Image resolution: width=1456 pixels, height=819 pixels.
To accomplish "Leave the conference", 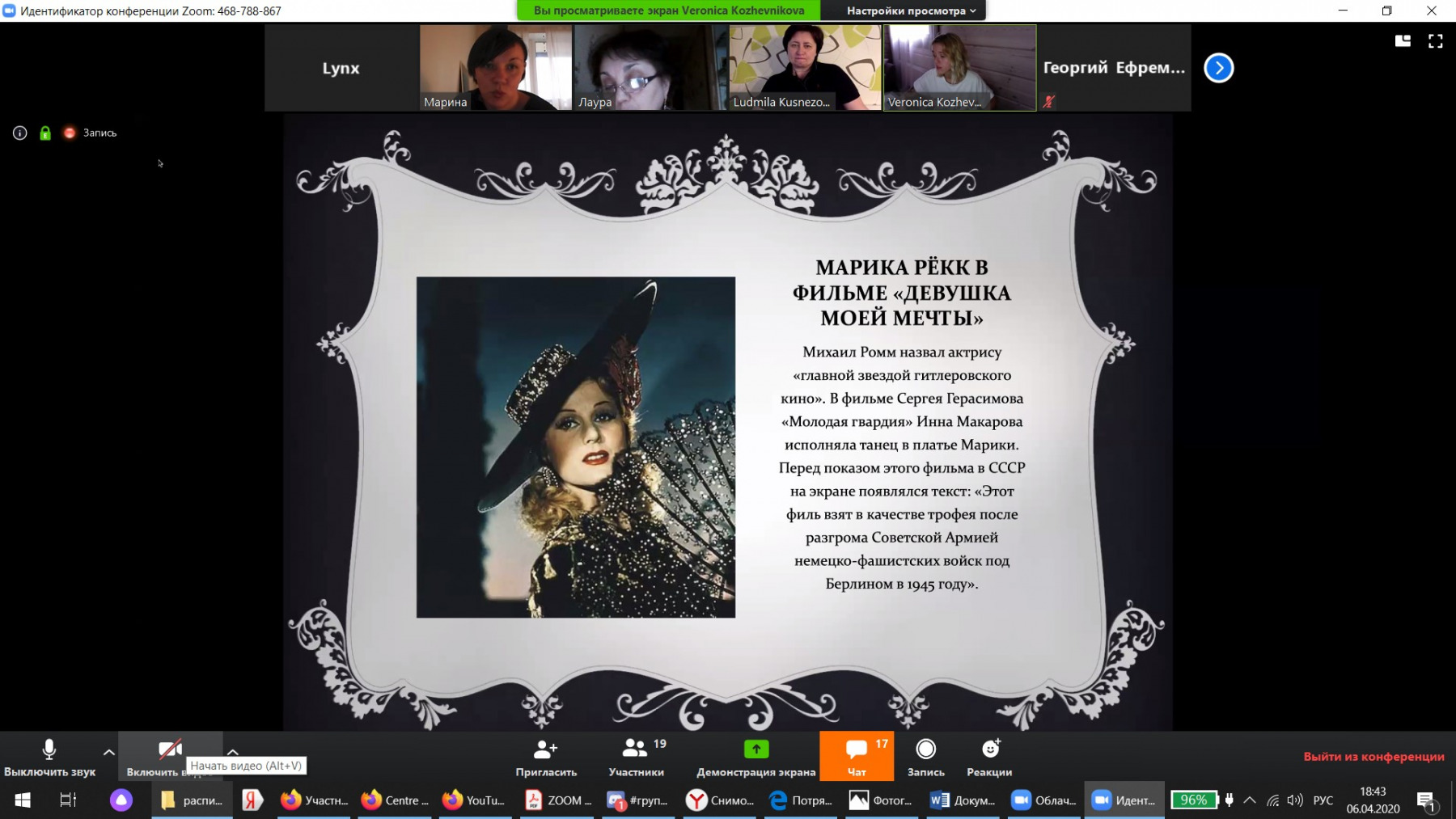I will coord(1373,757).
